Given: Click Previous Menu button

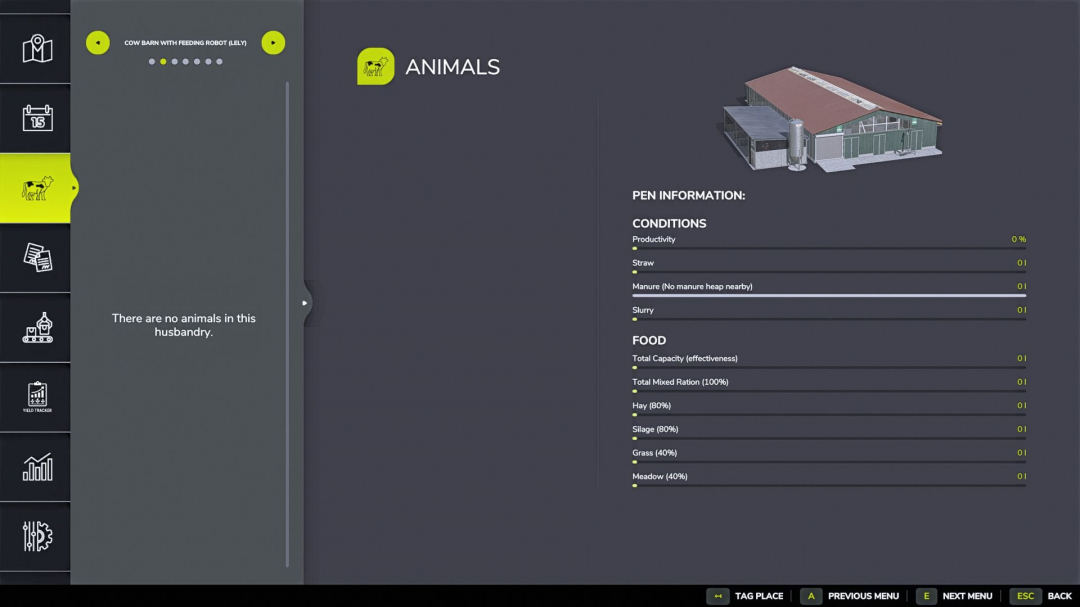Looking at the screenshot, I should (849, 596).
